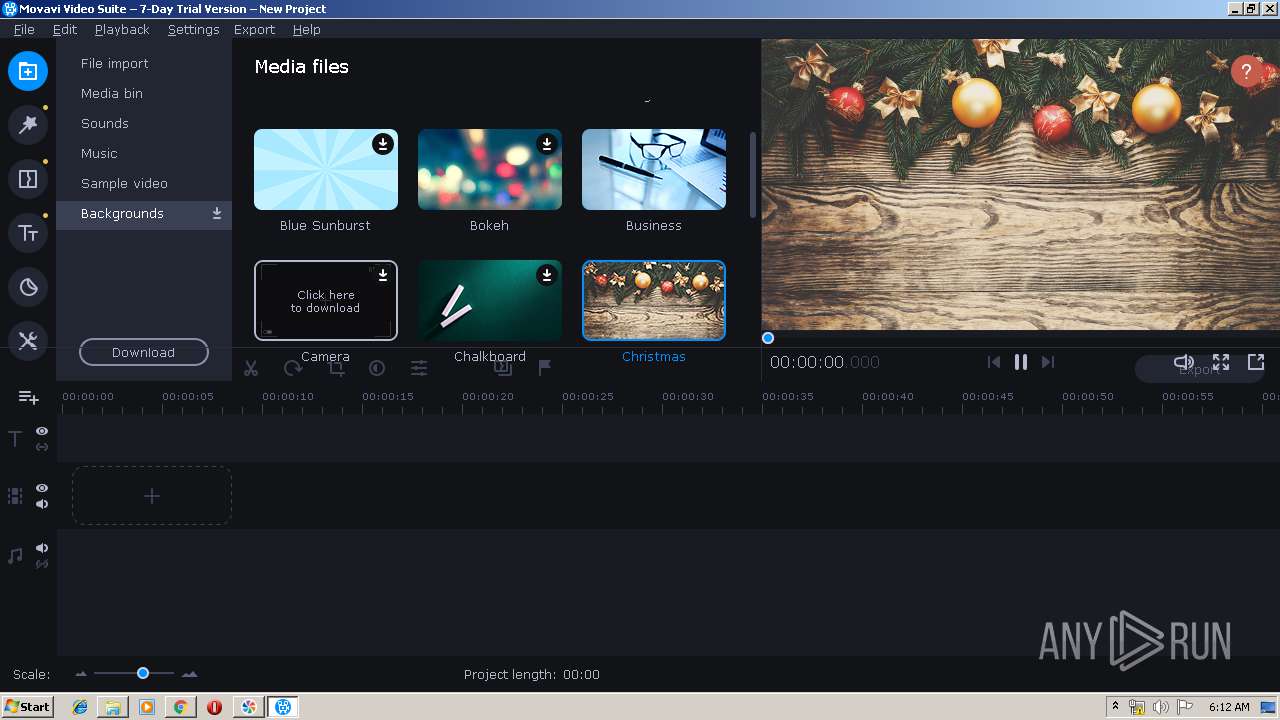Select the Christmas background thumbnail
The height and width of the screenshot is (720, 1280).
(654, 300)
